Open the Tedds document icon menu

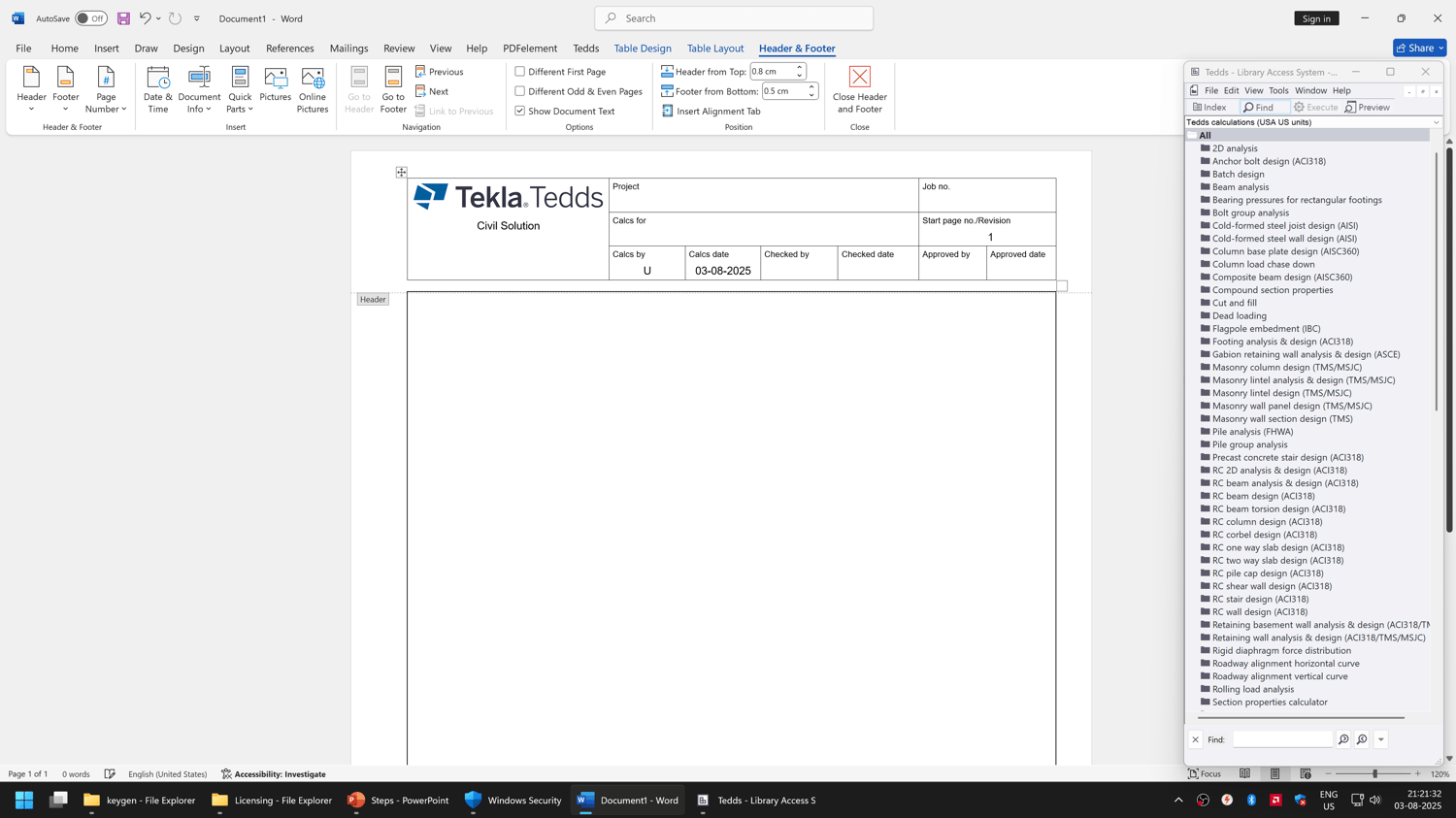point(1194,90)
